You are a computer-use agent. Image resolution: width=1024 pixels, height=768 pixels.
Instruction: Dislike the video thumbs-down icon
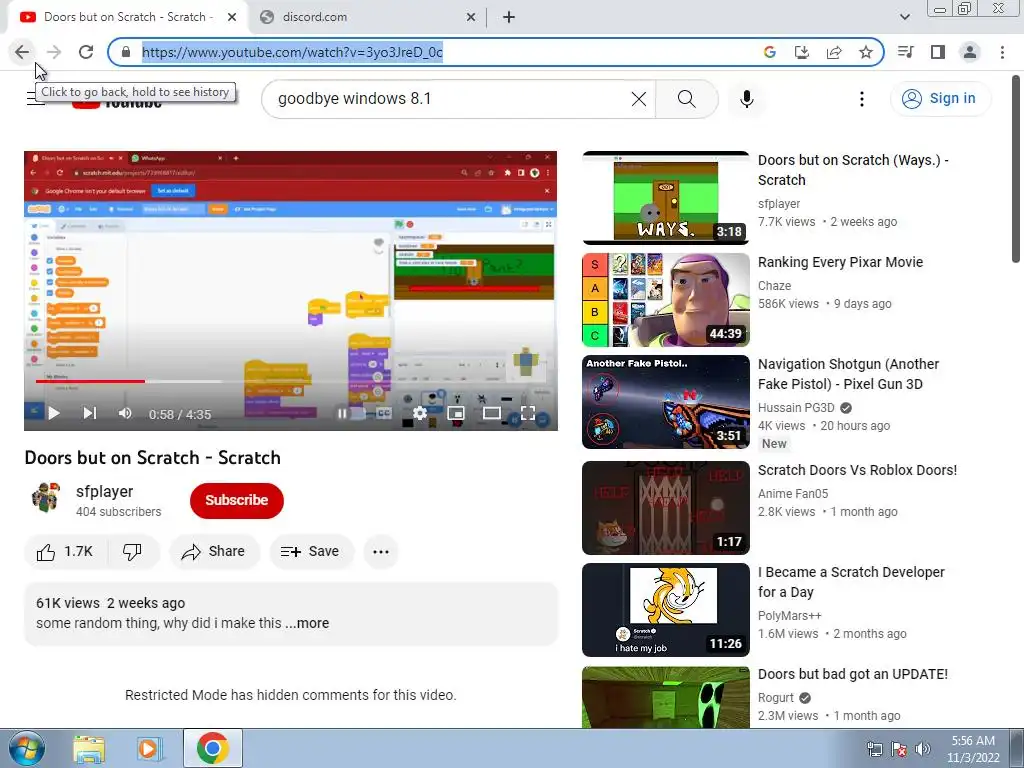(x=133, y=552)
